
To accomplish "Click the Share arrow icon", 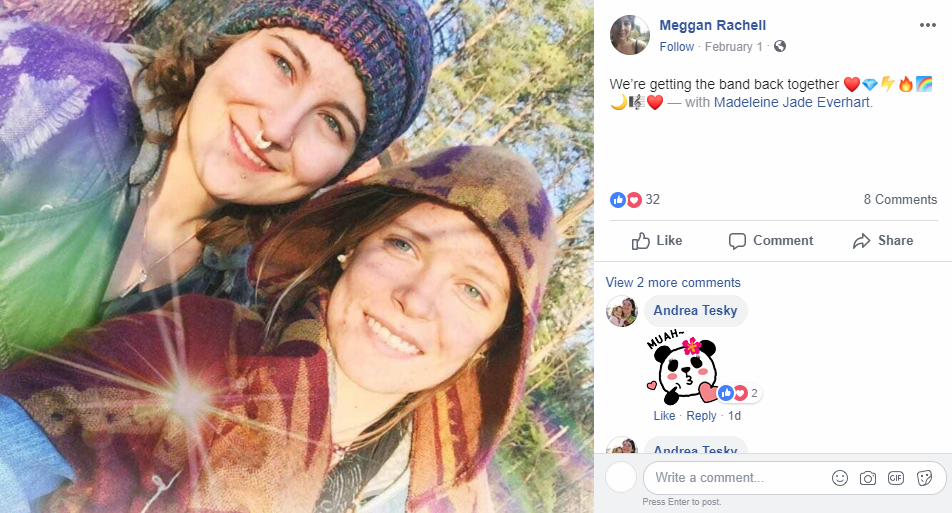I will (862, 241).
